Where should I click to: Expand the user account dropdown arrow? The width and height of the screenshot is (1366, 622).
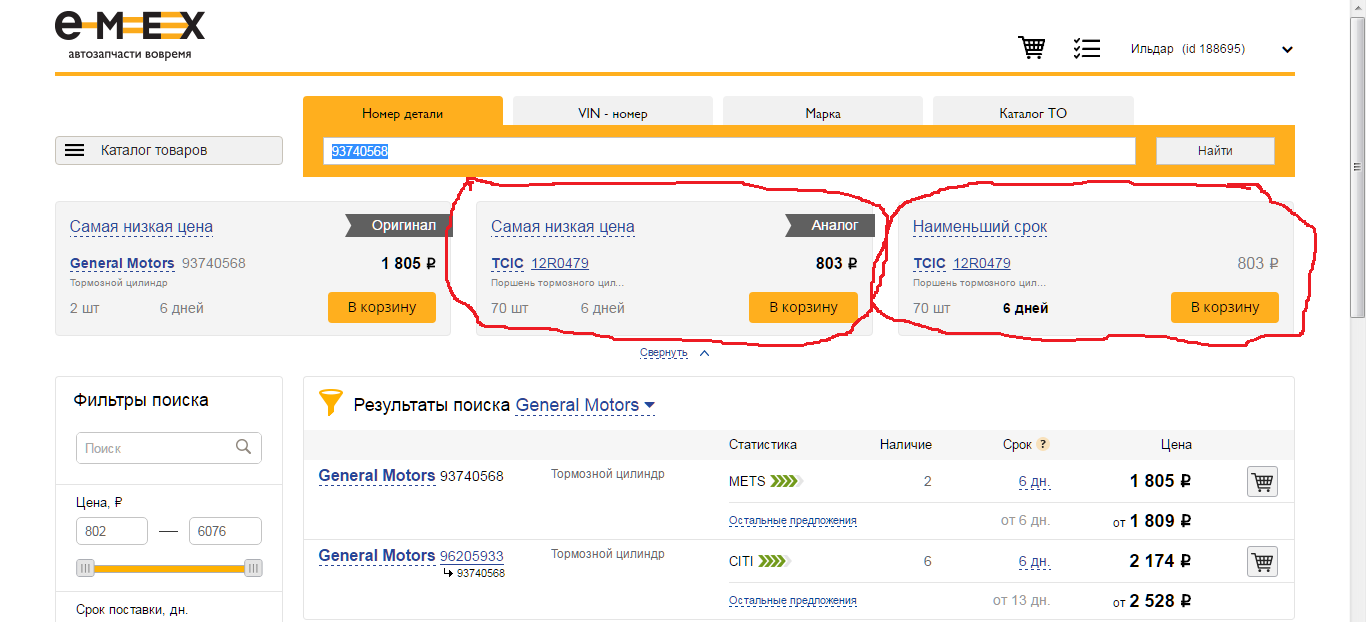pos(1287,50)
